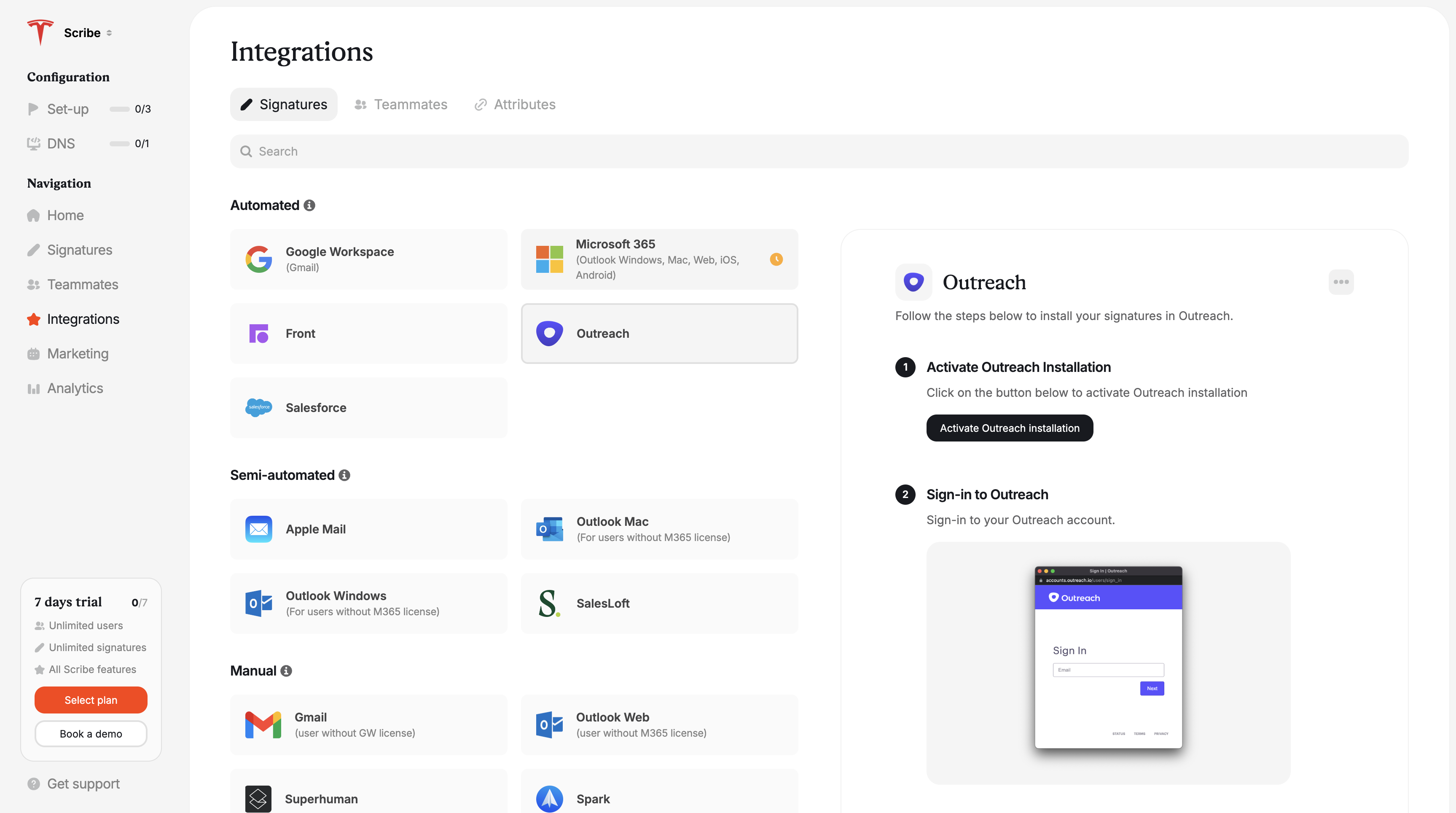Click the Semi-automated info icon
The height and width of the screenshot is (813, 1456).
(344, 476)
